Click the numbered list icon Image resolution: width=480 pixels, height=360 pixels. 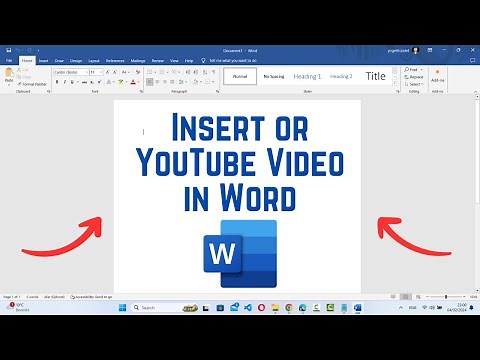pos(162,72)
